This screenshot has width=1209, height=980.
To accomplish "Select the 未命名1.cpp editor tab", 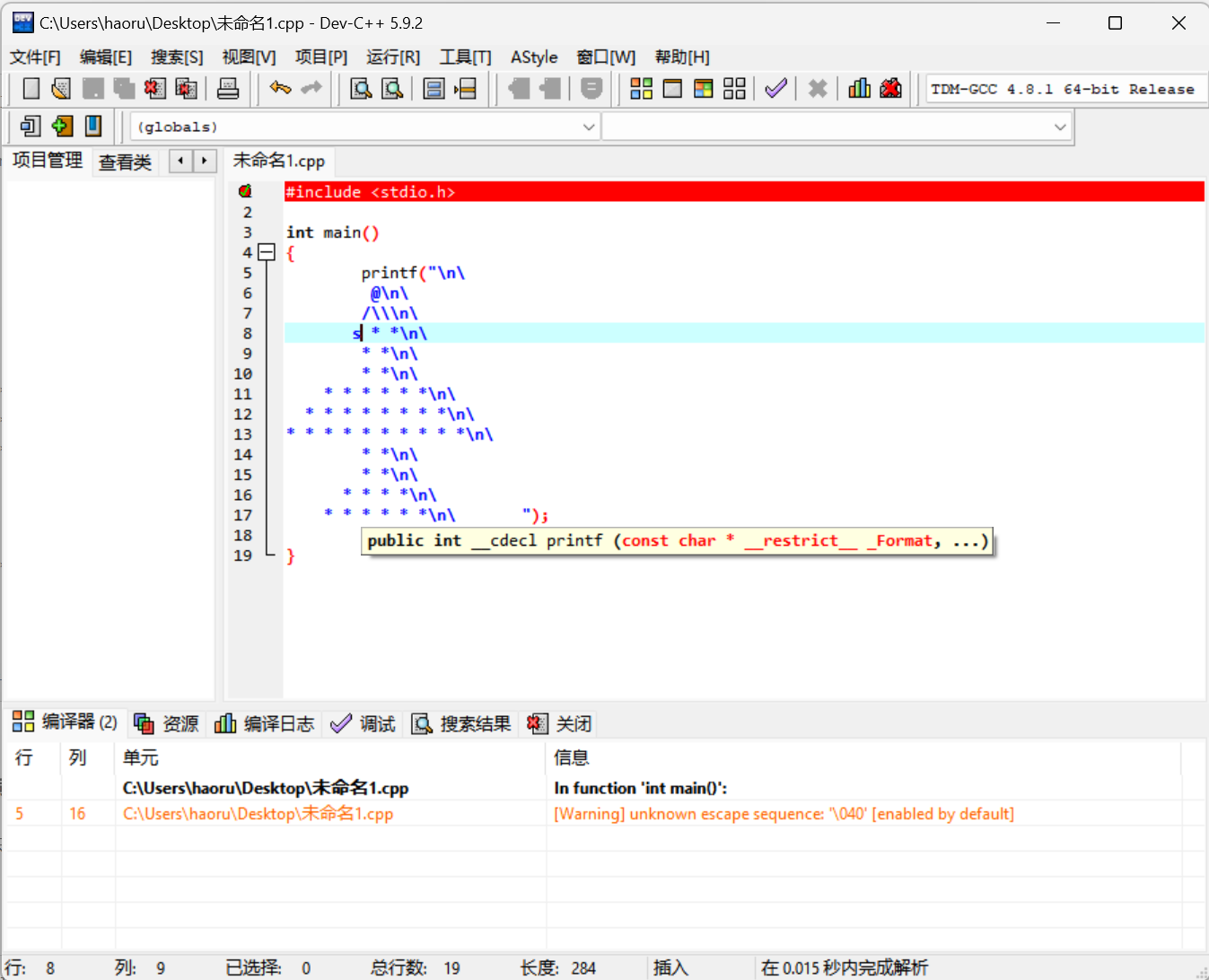I will point(279,161).
